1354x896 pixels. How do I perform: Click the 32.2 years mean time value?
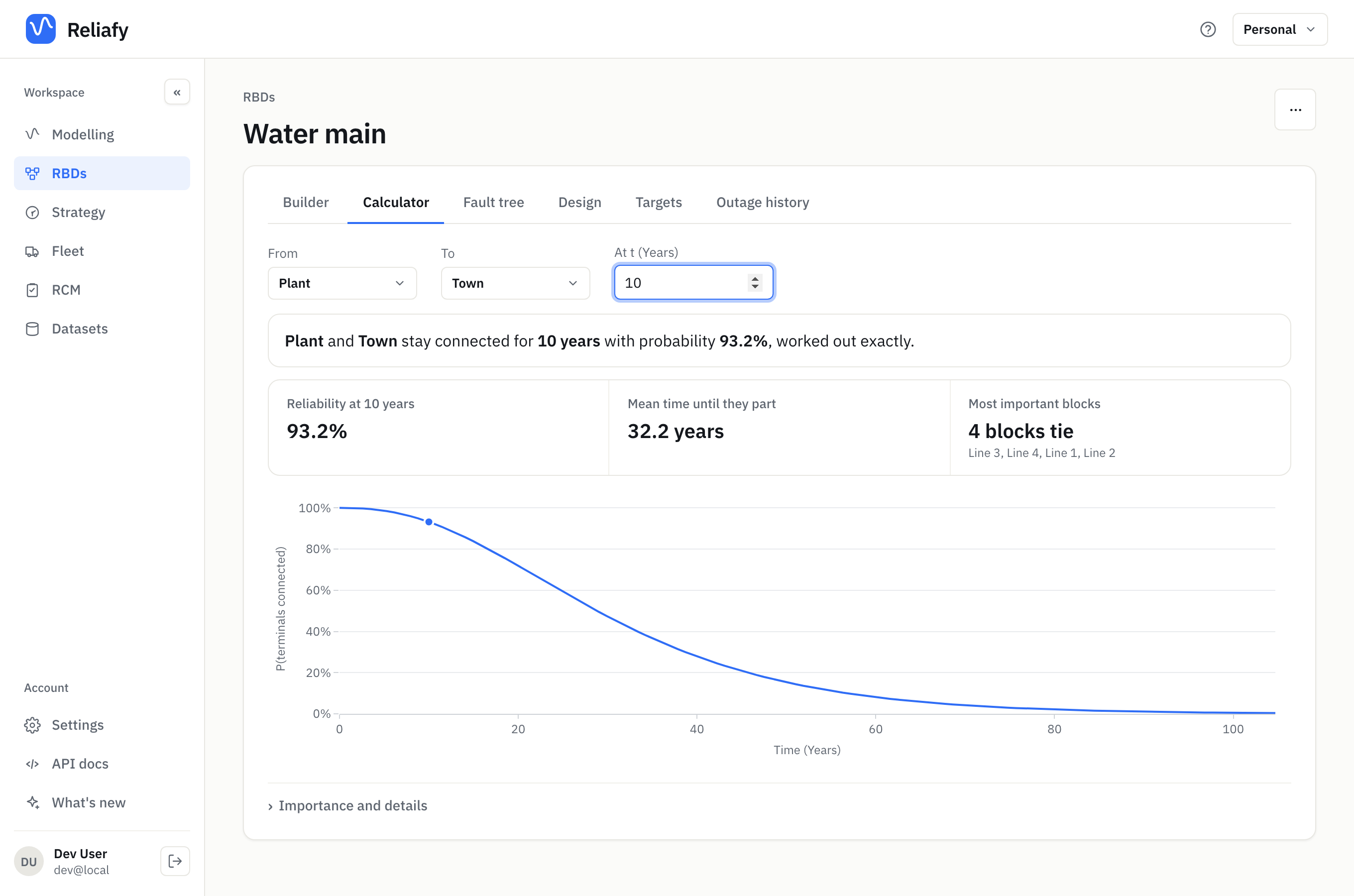[x=676, y=432]
